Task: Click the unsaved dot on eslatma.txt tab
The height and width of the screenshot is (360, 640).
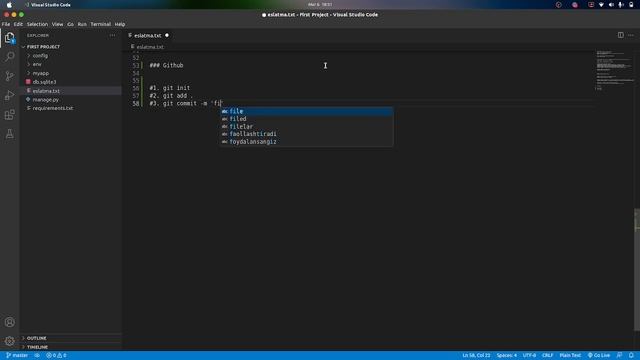Action: click(x=167, y=36)
